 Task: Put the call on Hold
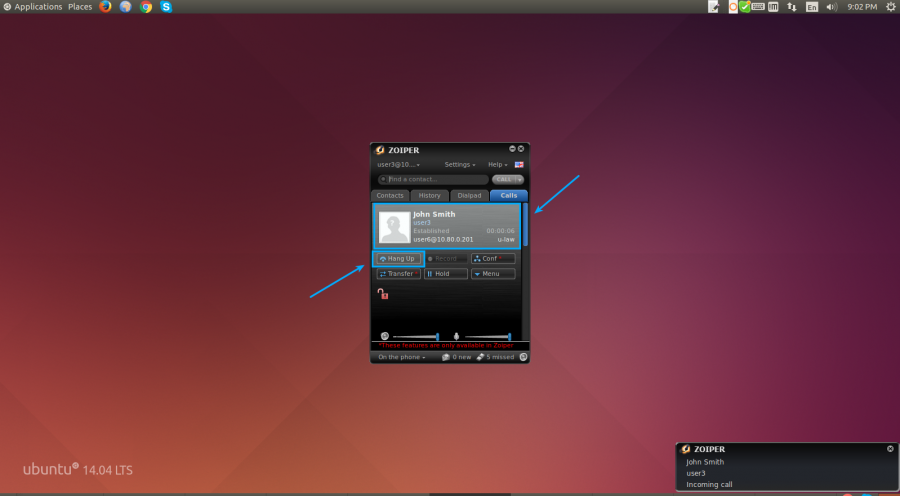[446, 274]
